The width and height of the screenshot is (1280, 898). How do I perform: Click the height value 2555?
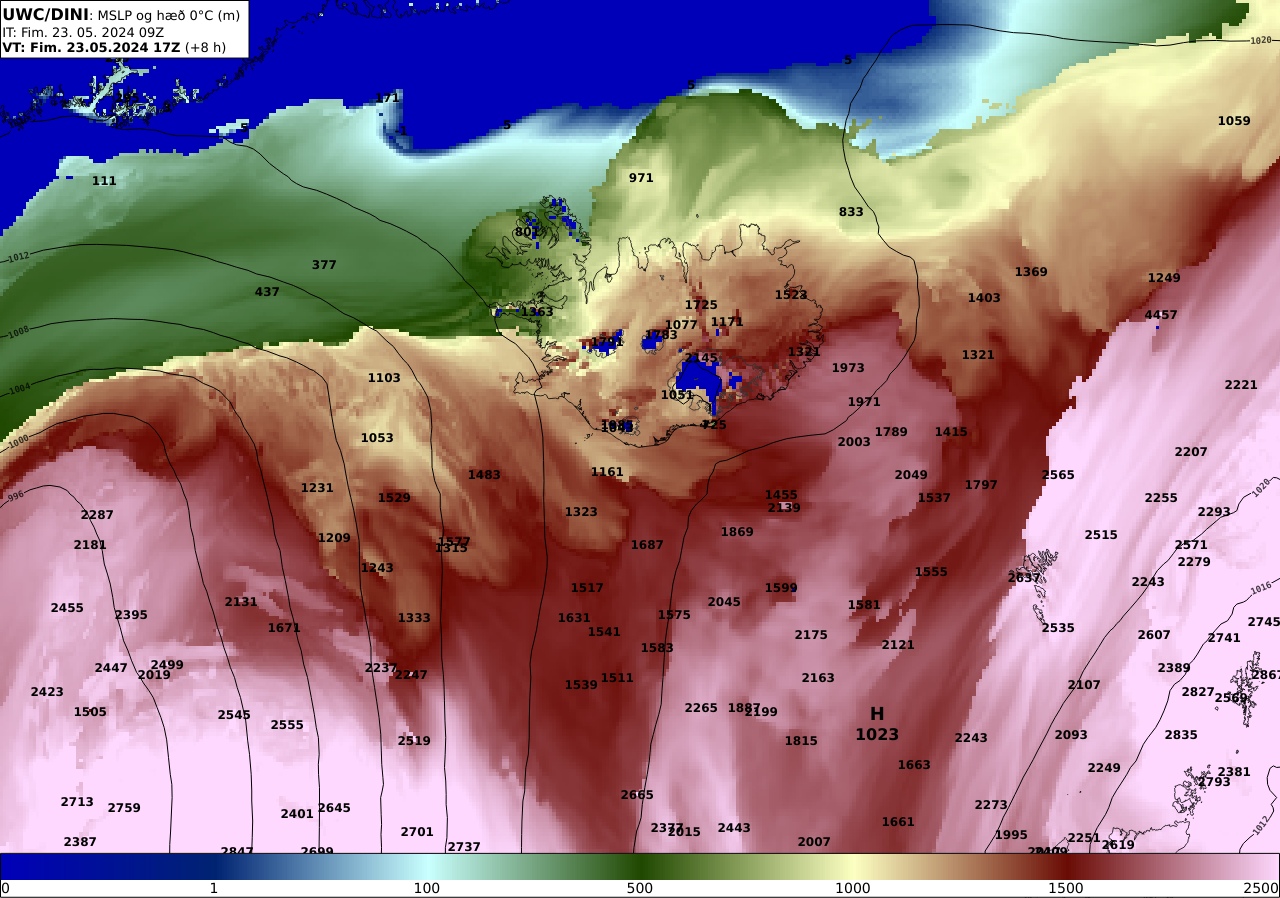(287, 725)
